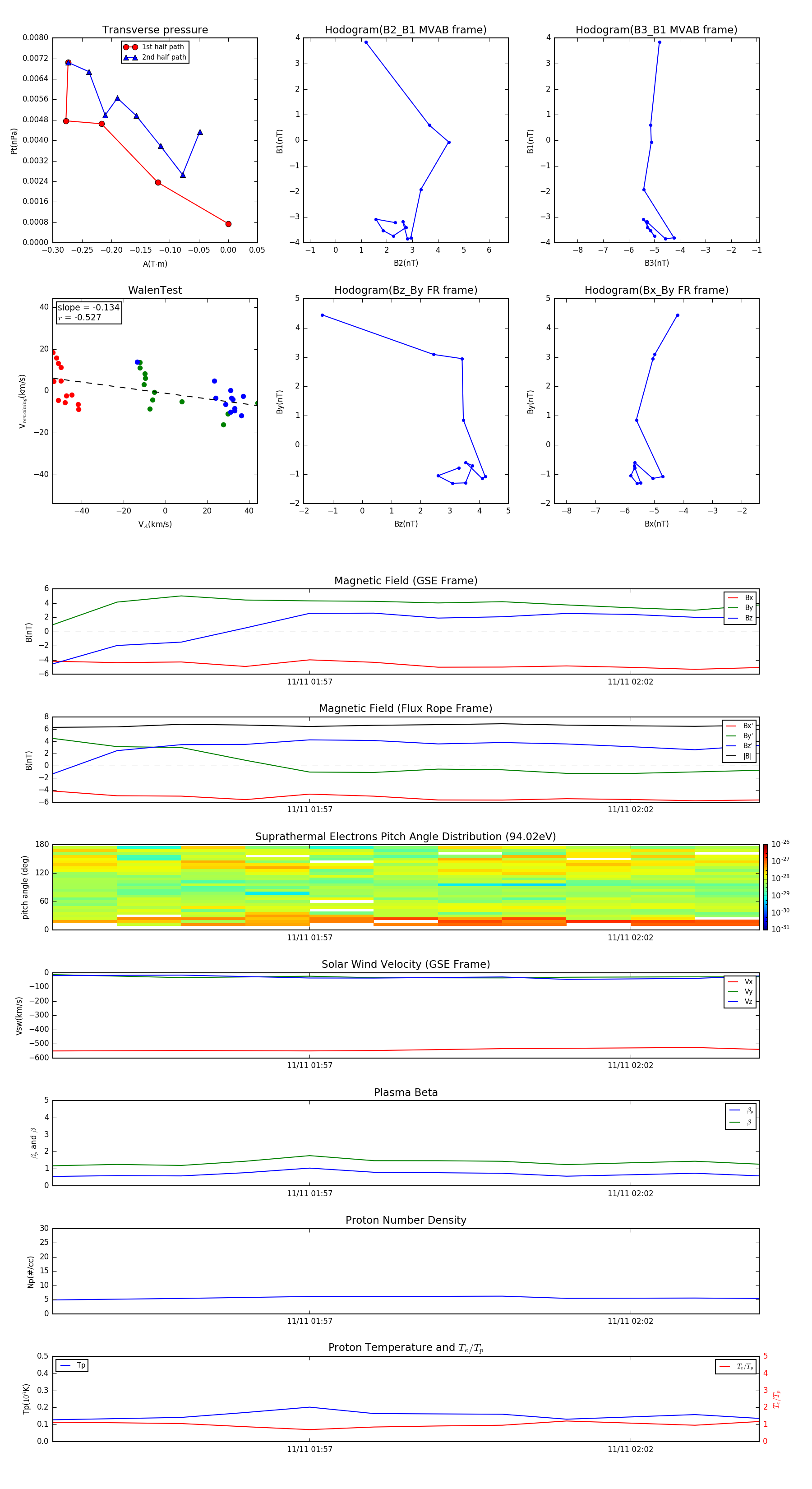812x1489 pixels.
Task: Click the Te/Tp legend box
Action: click(x=736, y=1366)
